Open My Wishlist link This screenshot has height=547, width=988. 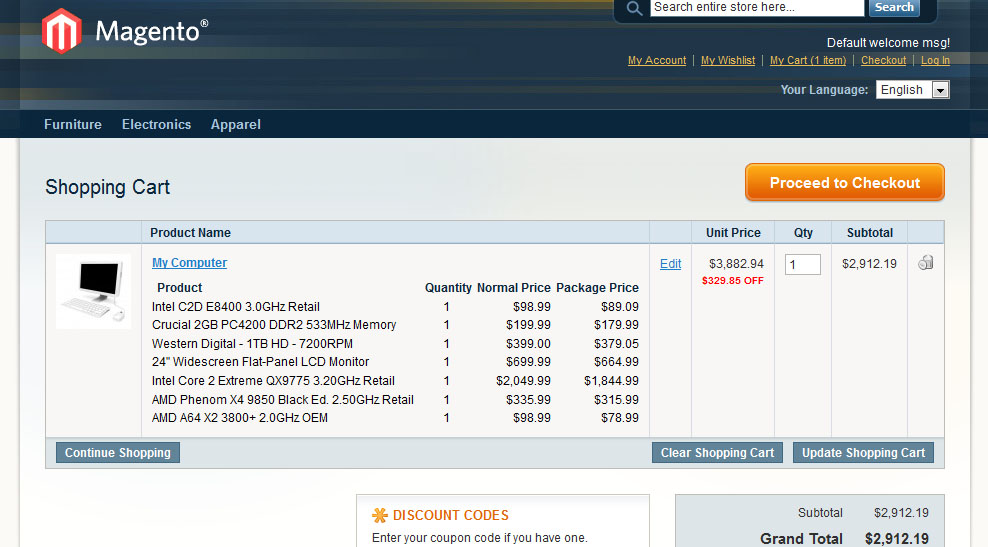click(728, 60)
